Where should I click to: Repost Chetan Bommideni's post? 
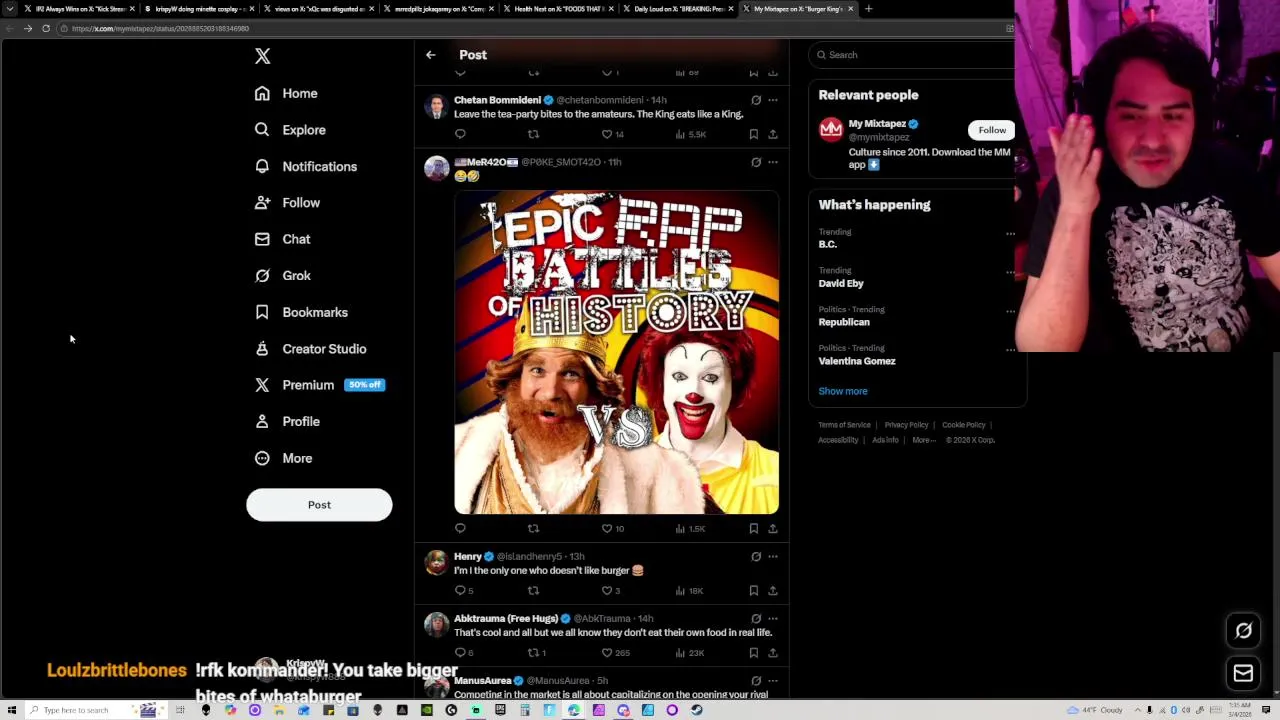533,134
